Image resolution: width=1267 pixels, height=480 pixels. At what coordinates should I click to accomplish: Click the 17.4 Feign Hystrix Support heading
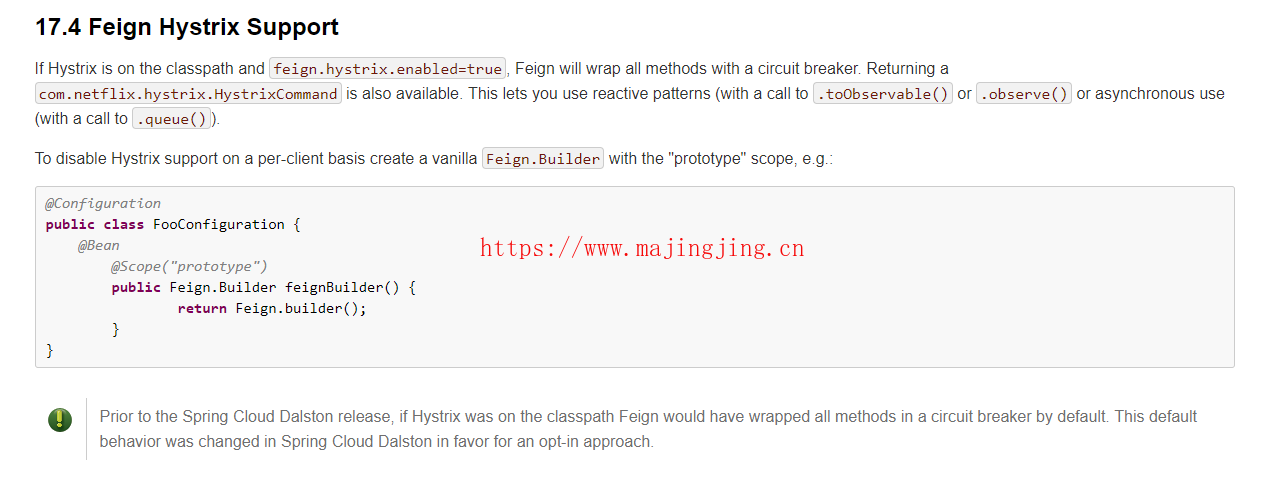click(x=187, y=28)
